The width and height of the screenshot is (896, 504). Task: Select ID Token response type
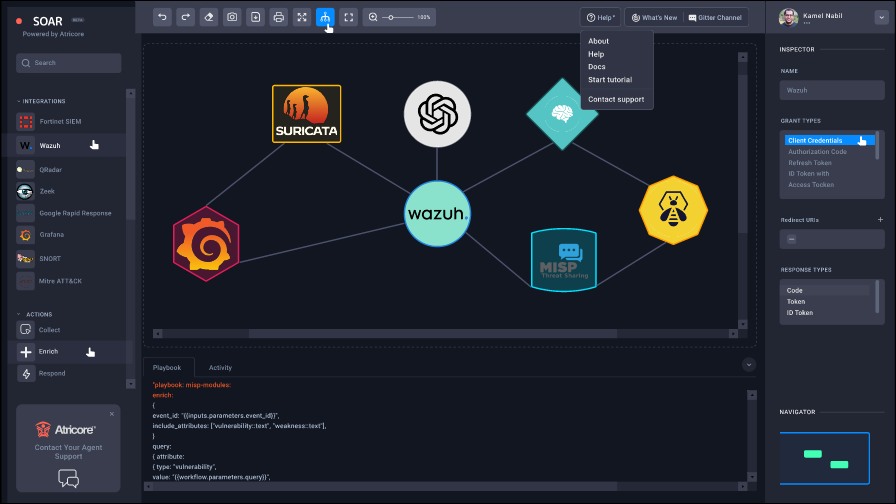point(799,313)
